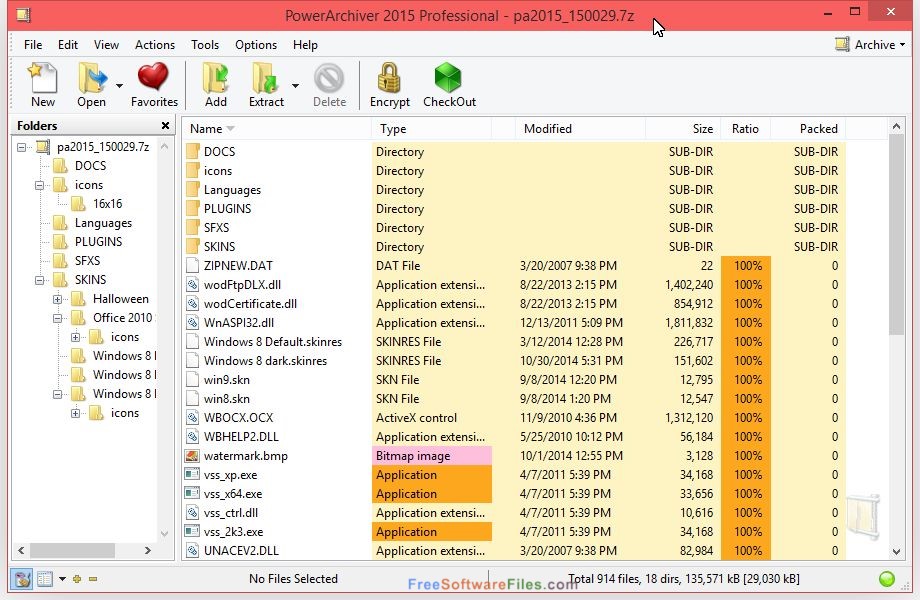Open the Favorites heart icon

153,78
